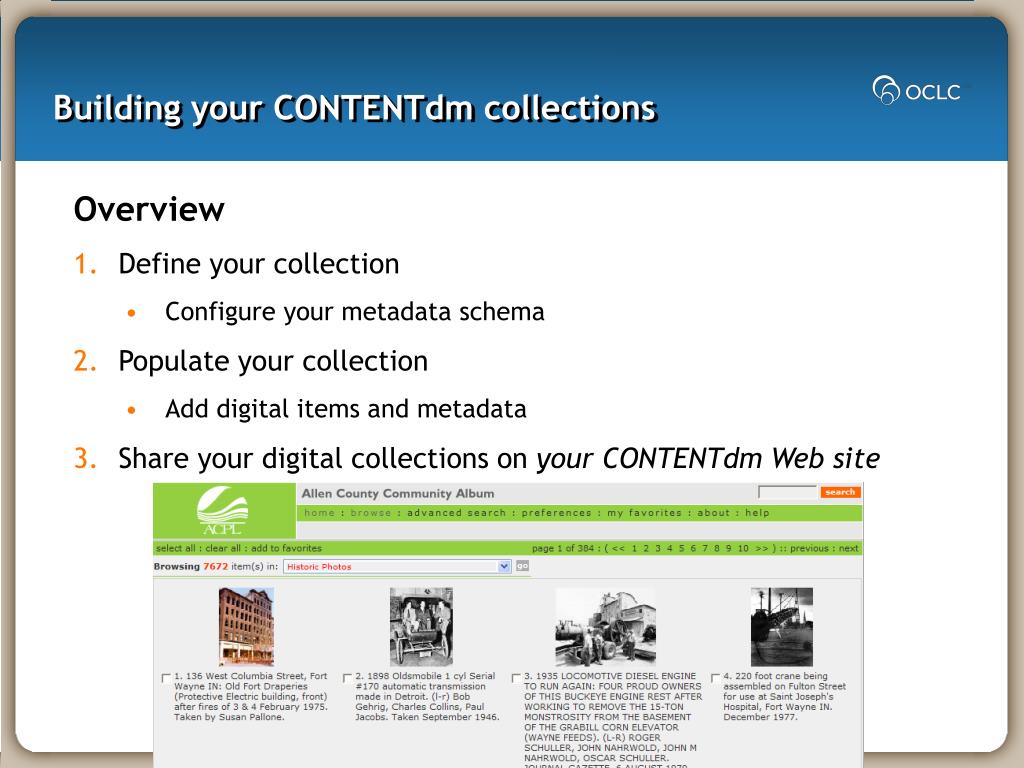Image resolution: width=1024 pixels, height=768 pixels.
Task: Click "Define your collection" list item
Action: 259,264
